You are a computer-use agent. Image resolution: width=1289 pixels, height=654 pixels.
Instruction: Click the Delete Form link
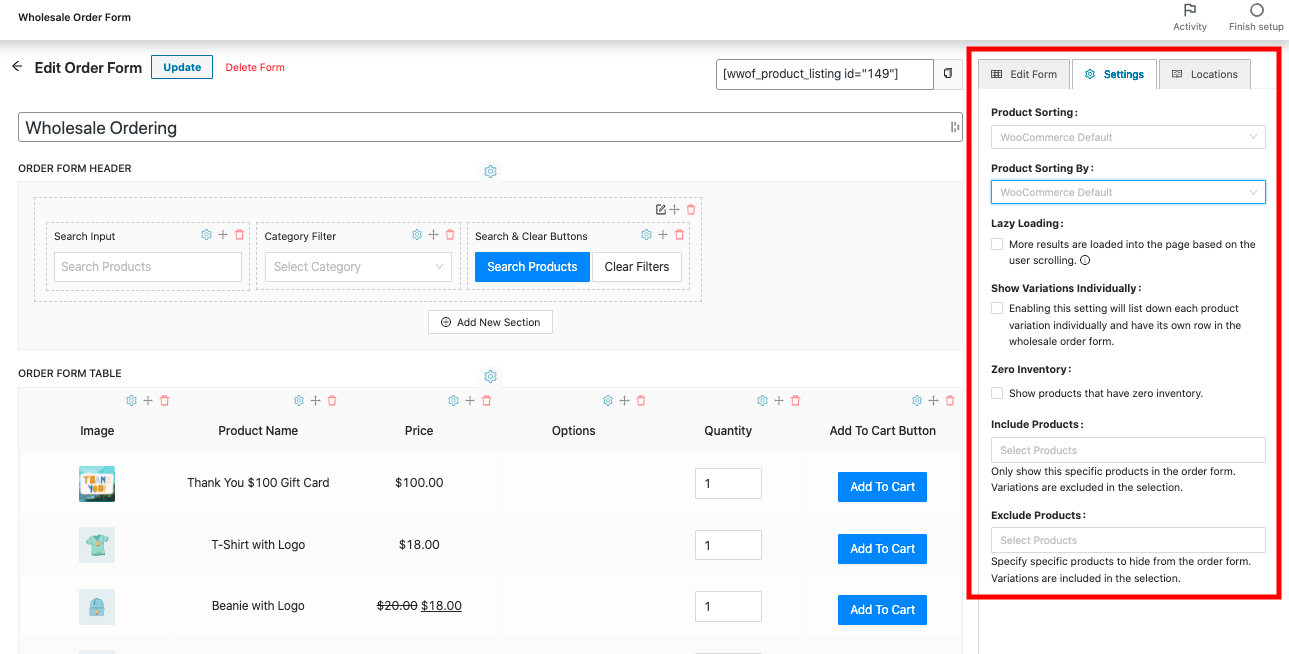[255, 68]
